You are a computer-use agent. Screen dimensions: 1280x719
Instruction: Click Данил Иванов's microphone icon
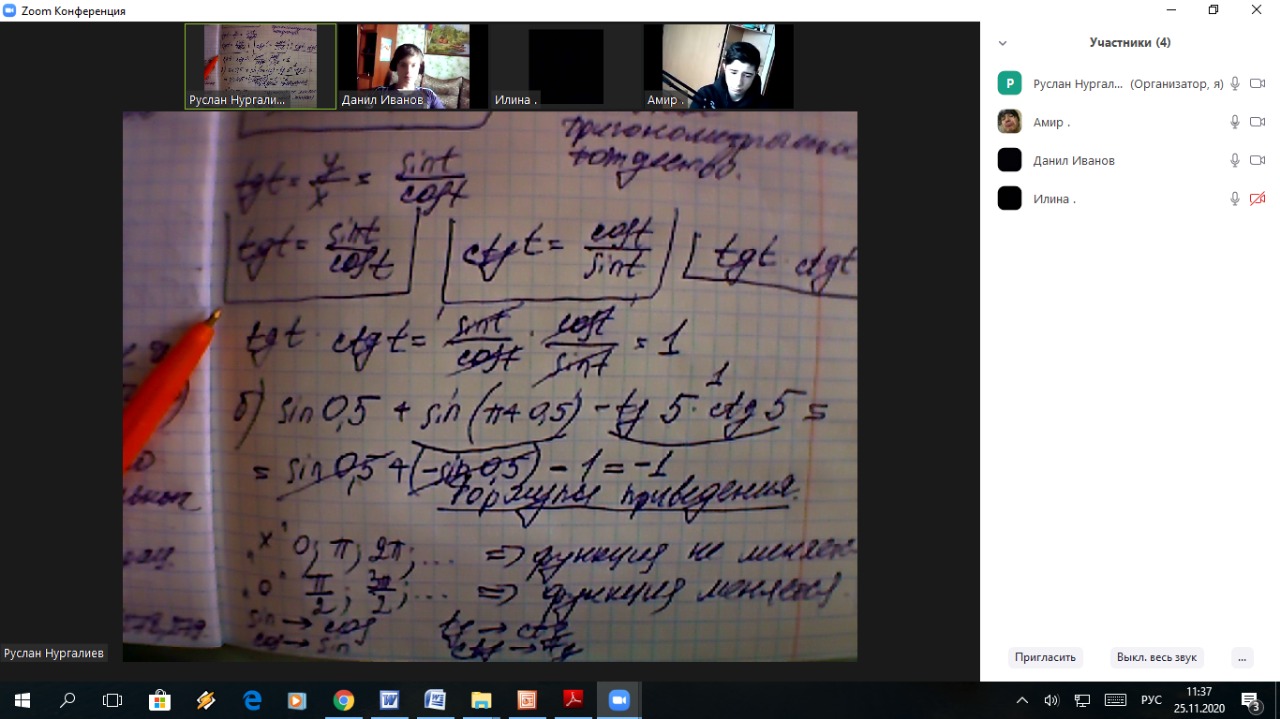tap(1235, 160)
